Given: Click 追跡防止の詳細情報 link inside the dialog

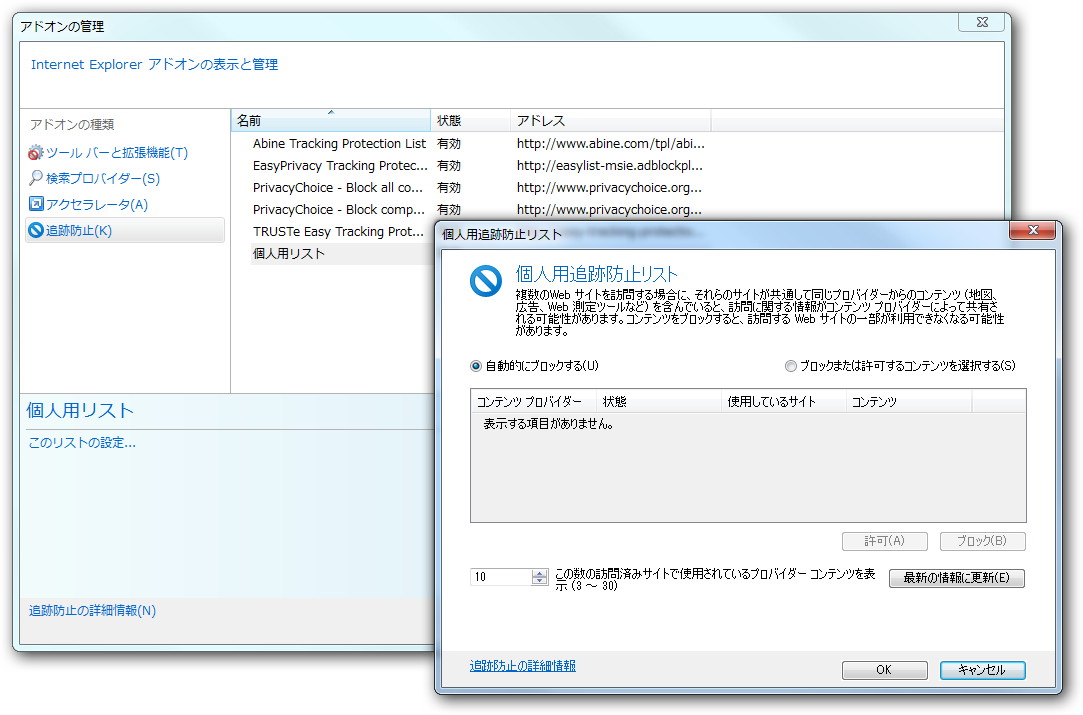Looking at the screenshot, I should [x=522, y=663].
